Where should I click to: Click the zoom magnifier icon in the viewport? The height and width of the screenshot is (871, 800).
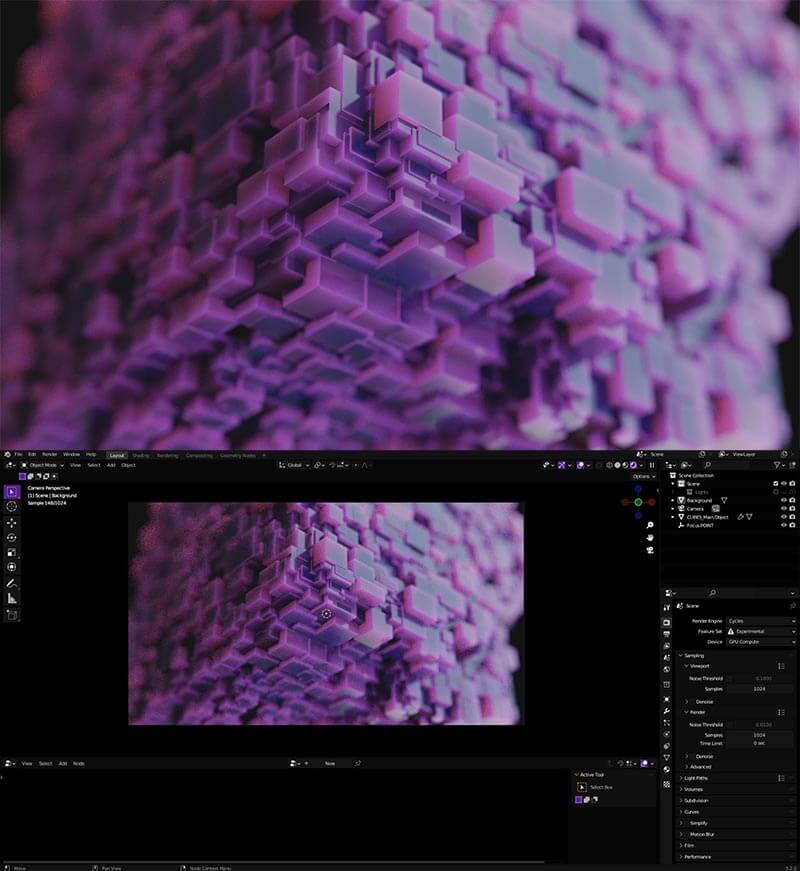point(650,524)
